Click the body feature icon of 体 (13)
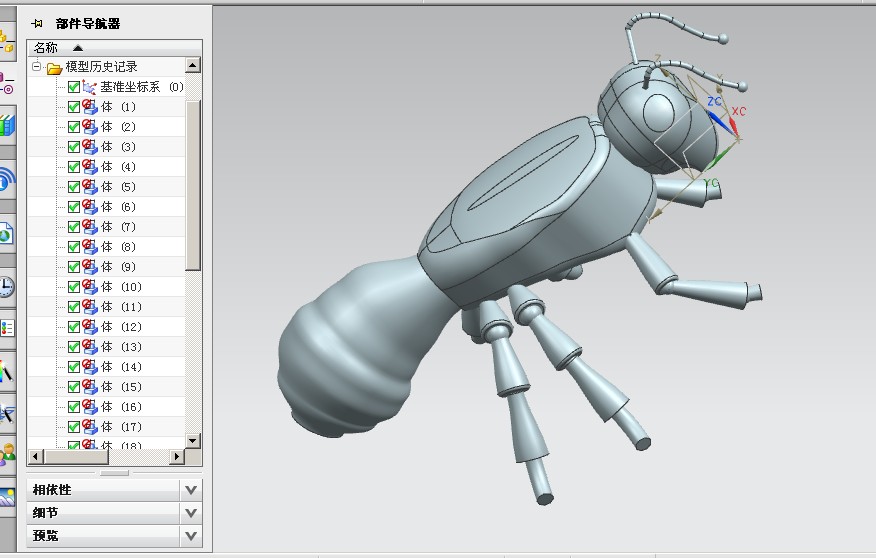This screenshot has width=876, height=558. click(90, 347)
